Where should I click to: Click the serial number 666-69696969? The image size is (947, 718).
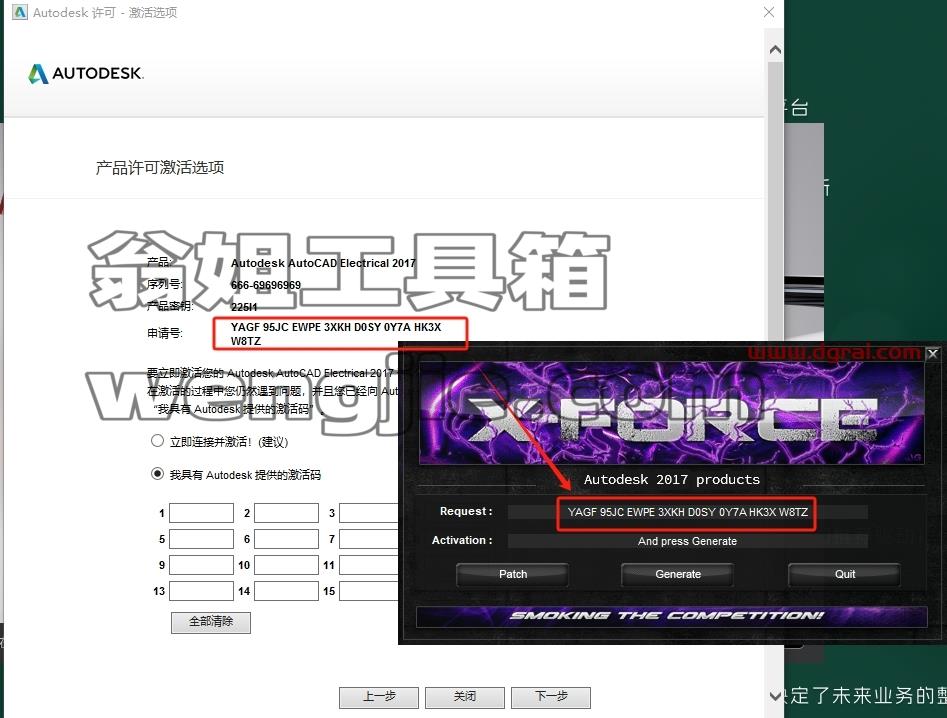click(266, 285)
